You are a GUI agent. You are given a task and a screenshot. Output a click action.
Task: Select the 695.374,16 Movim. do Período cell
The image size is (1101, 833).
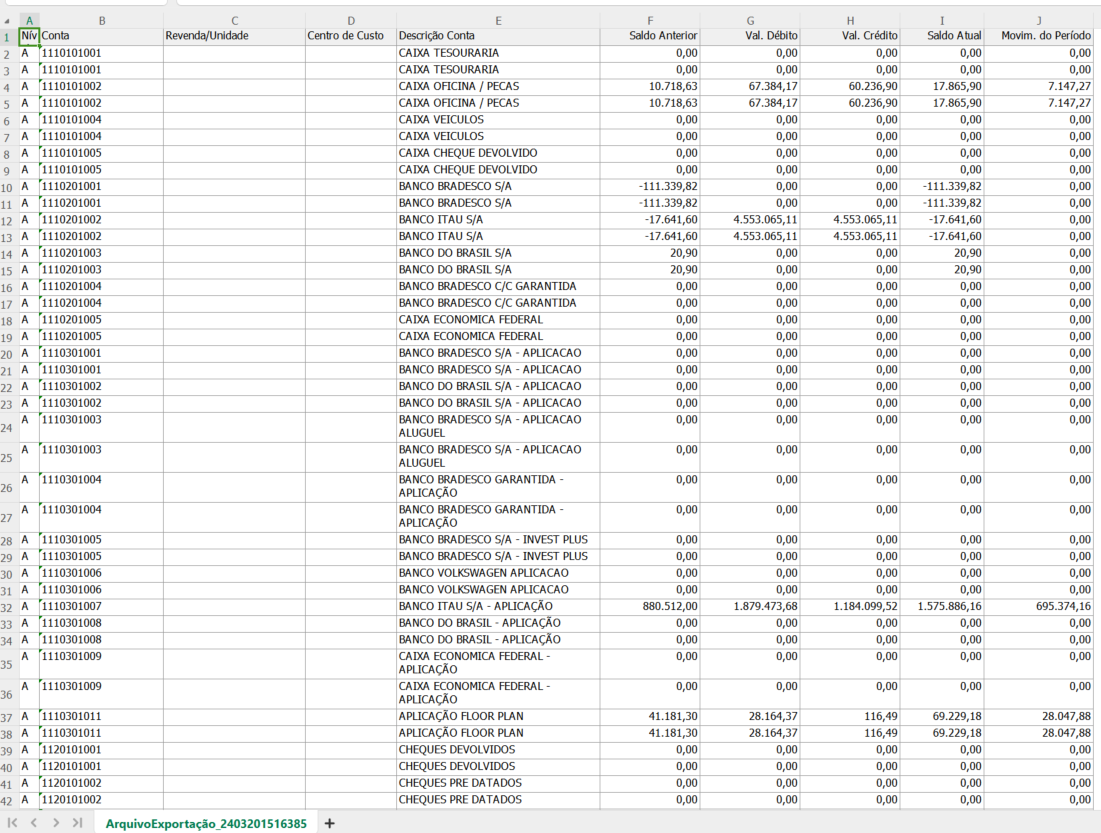(x=1039, y=607)
